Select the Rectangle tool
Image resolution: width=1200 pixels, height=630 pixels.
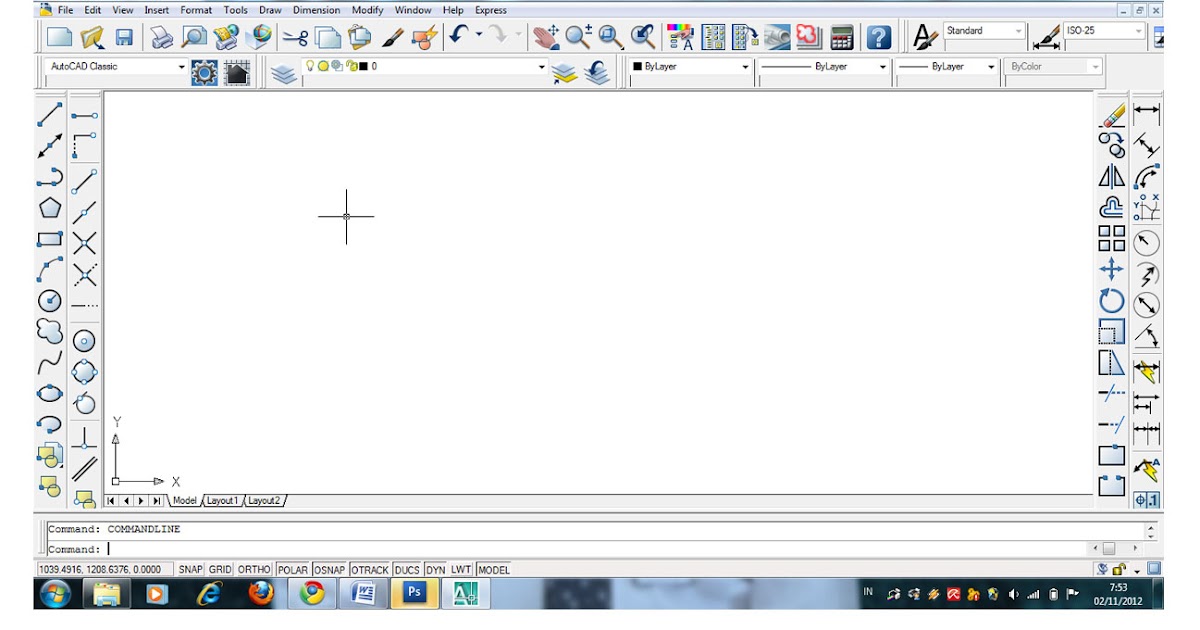[x=50, y=239]
